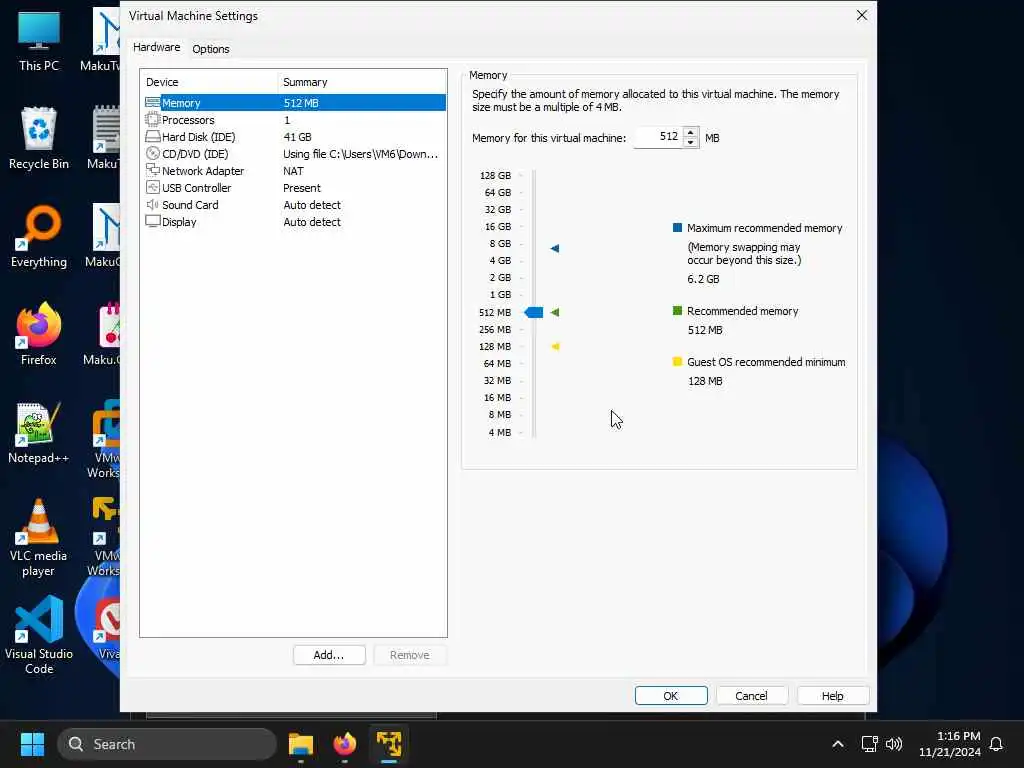Viewport: 1024px width, 768px height.
Task: Select the Network Adapter icon
Action: coord(152,170)
